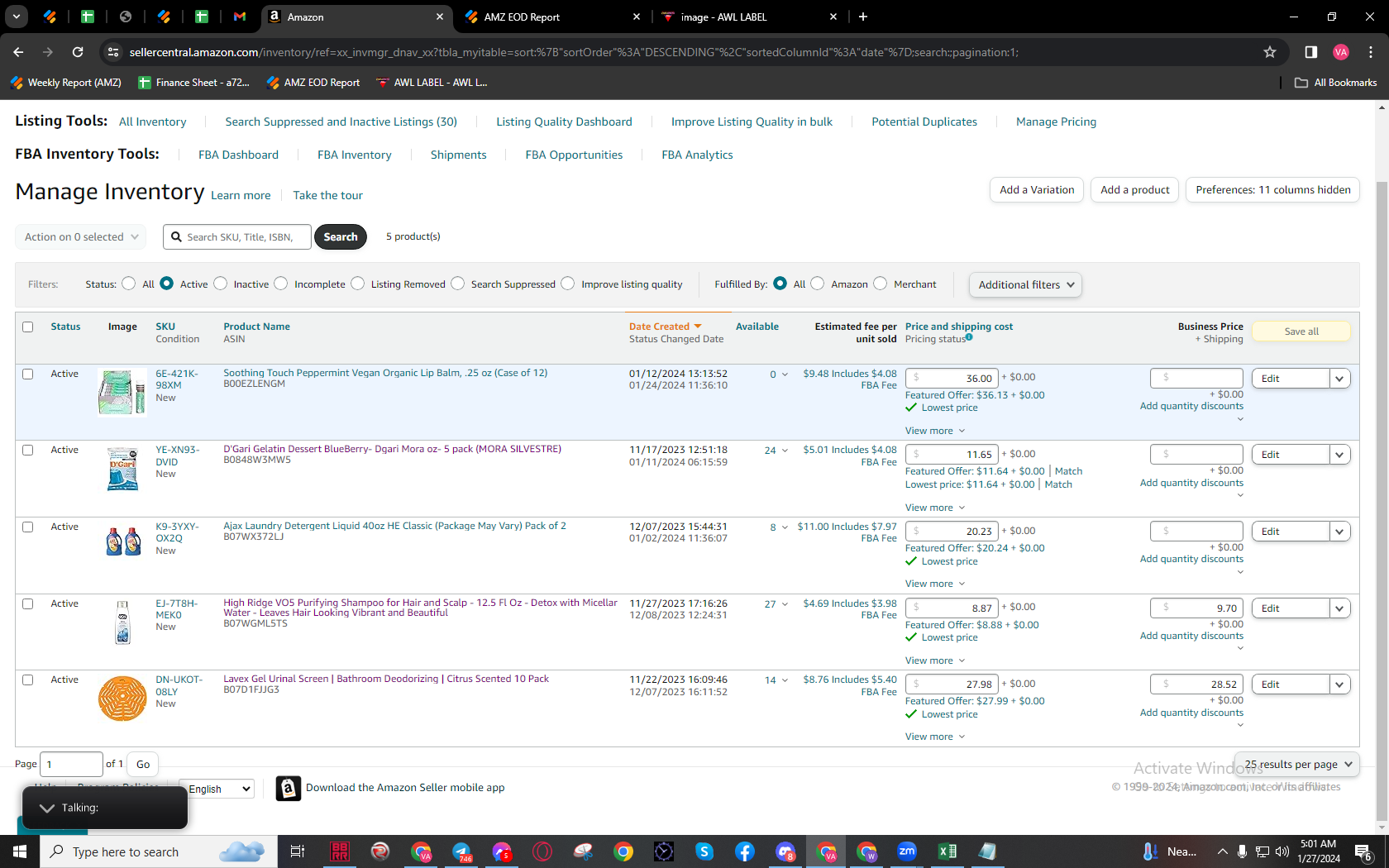Bookmark this page with the star icon
The image size is (1389, 868).
pos(1270,52)
